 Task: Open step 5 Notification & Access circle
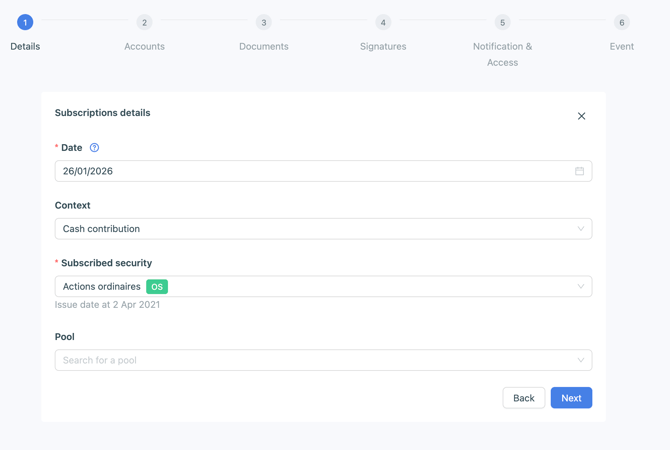point(502,22)
